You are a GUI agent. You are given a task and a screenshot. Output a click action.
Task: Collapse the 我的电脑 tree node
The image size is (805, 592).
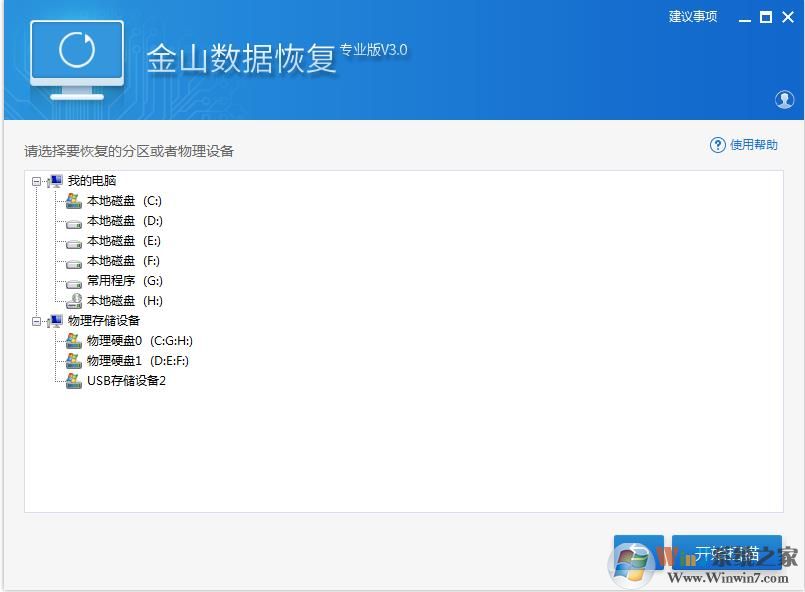36,181
